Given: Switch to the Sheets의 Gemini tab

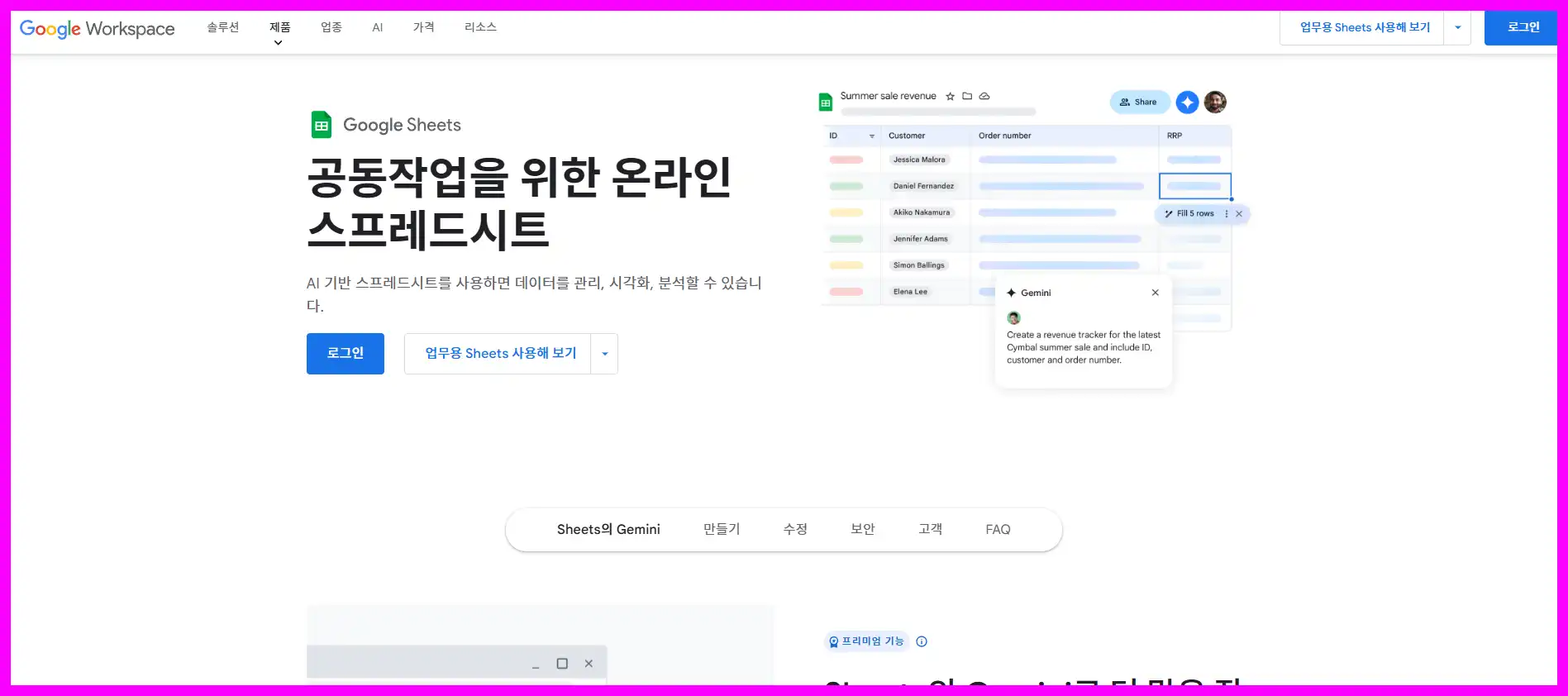Looking at the screenshot, I should [x=608, y=530].
